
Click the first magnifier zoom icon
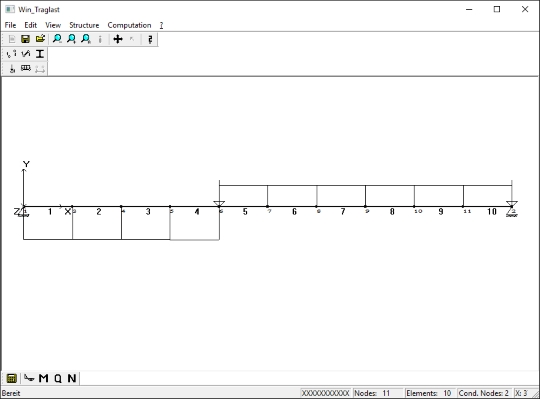tap(57, 39)
